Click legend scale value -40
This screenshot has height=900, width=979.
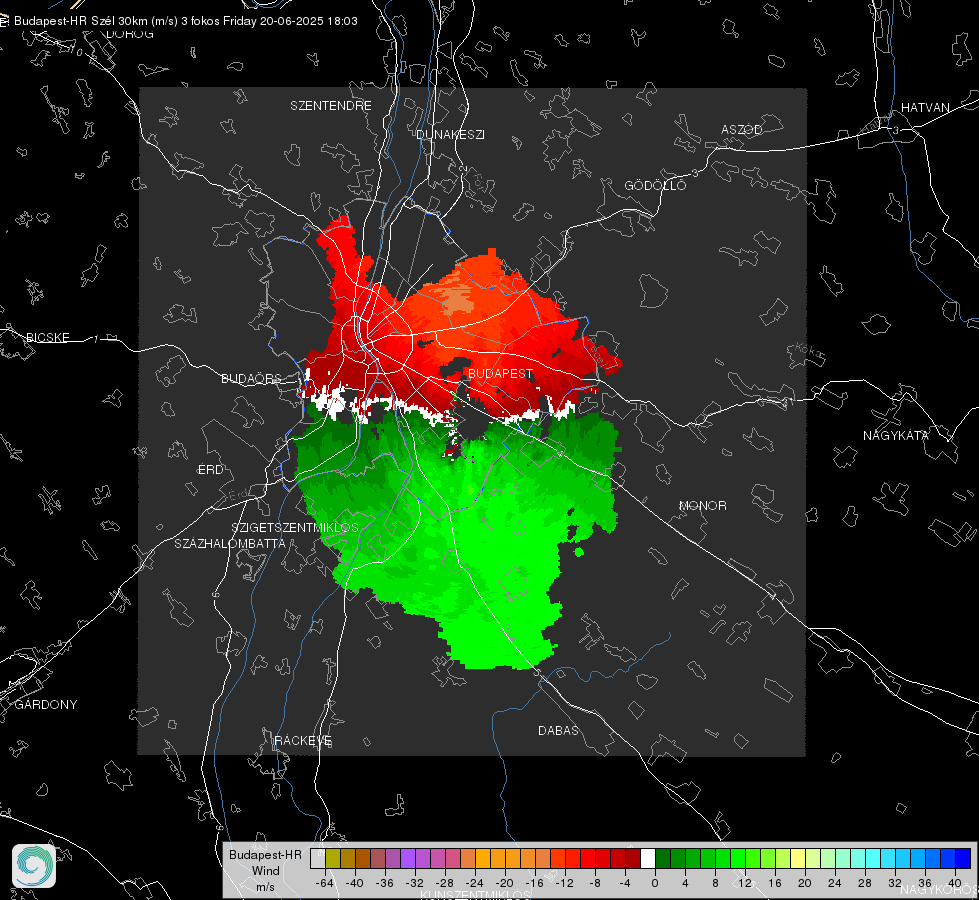coord(355,884)
